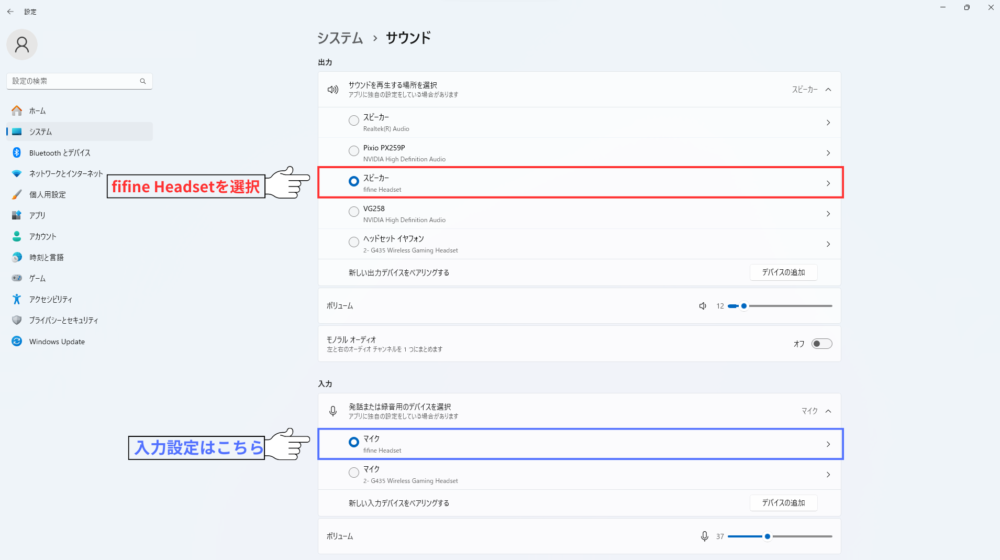
Task: Open VG258 properties chevron
Action: coord(828,214)
